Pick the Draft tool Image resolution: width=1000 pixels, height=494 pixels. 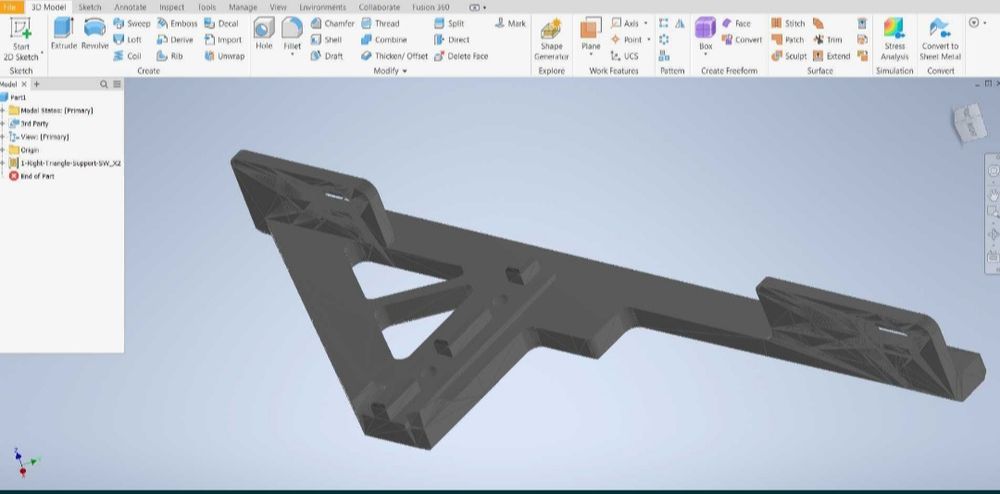(327, 56)
